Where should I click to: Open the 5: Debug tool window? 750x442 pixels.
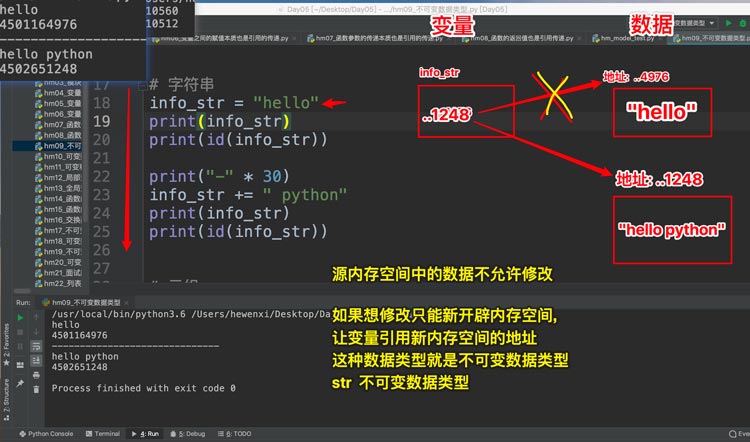pos(188,434)
